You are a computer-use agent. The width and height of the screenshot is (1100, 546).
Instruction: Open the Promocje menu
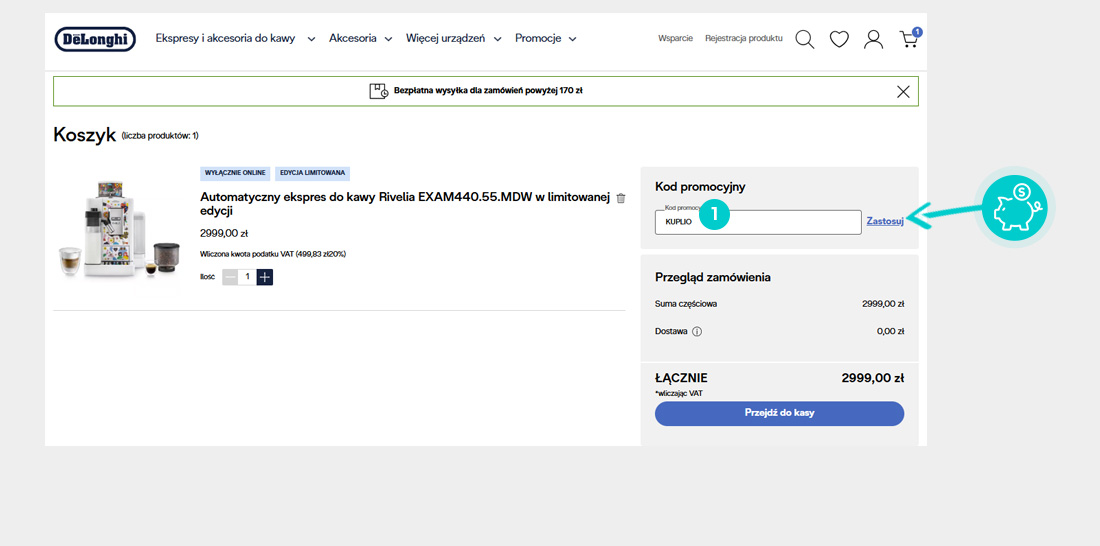click(545, 39)
